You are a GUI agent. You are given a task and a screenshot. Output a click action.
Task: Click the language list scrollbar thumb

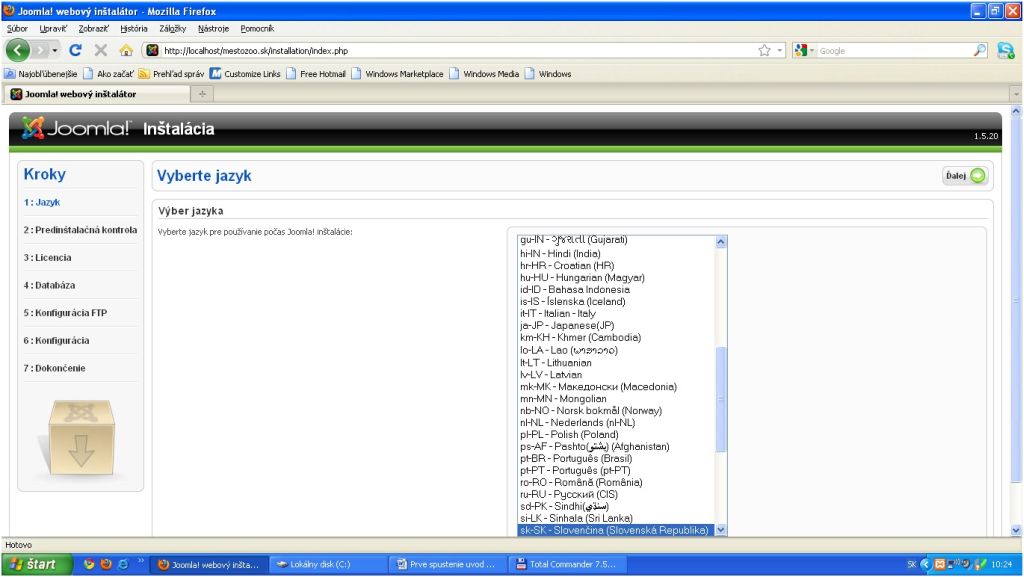point(721,399)
